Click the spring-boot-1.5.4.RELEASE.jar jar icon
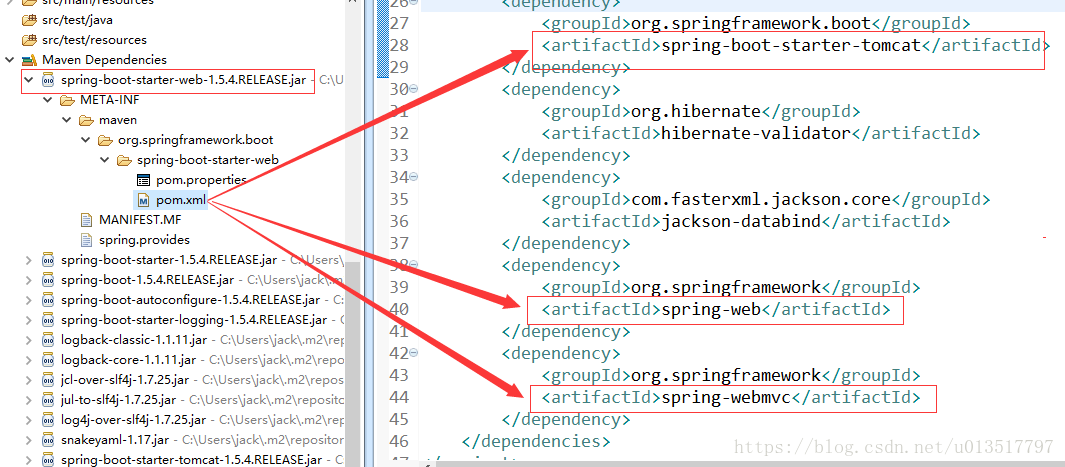Screen dimensions: 1065x467 click(48, 280)
